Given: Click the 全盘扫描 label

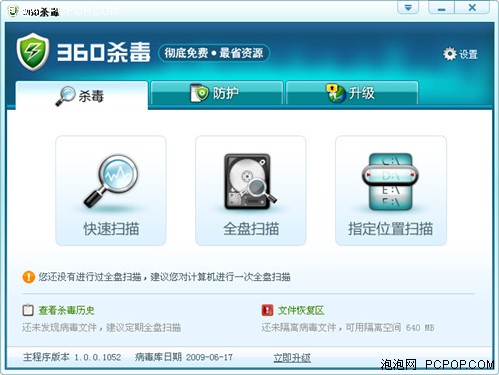Looking at the screenshot, I should tap(251, 229).
